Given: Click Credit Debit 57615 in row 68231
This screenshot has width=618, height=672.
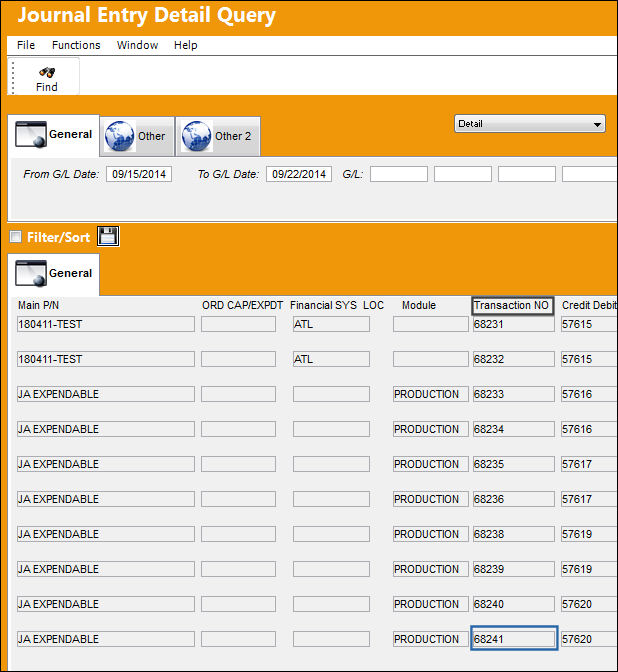Looking at the screenshot, I should pos(589,324).
